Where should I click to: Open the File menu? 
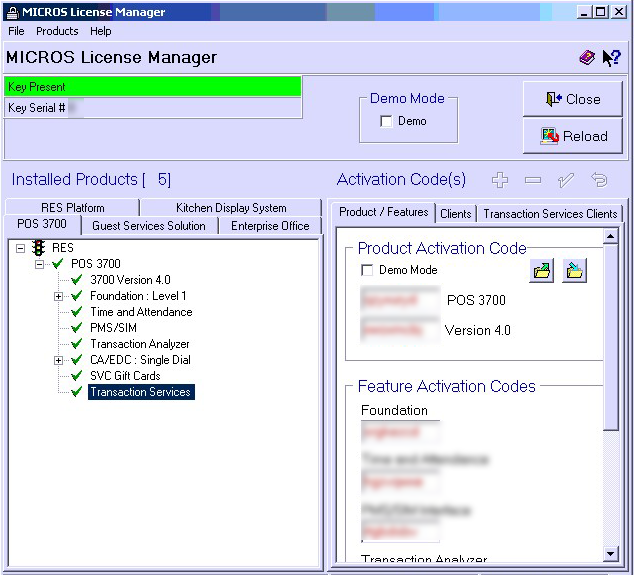(16, 31)
